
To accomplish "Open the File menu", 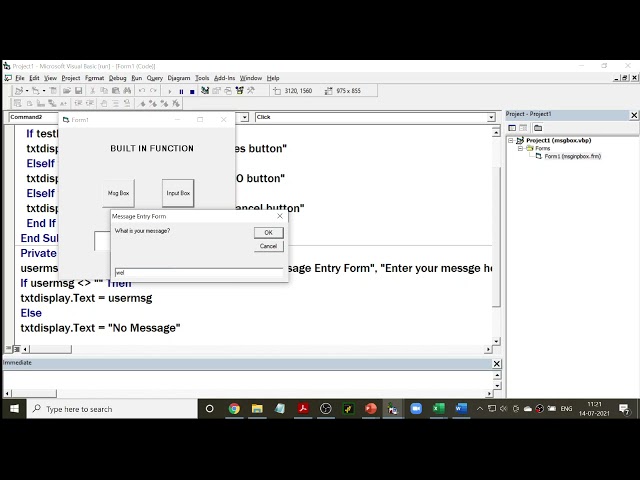I will click(x=20, y=78).
